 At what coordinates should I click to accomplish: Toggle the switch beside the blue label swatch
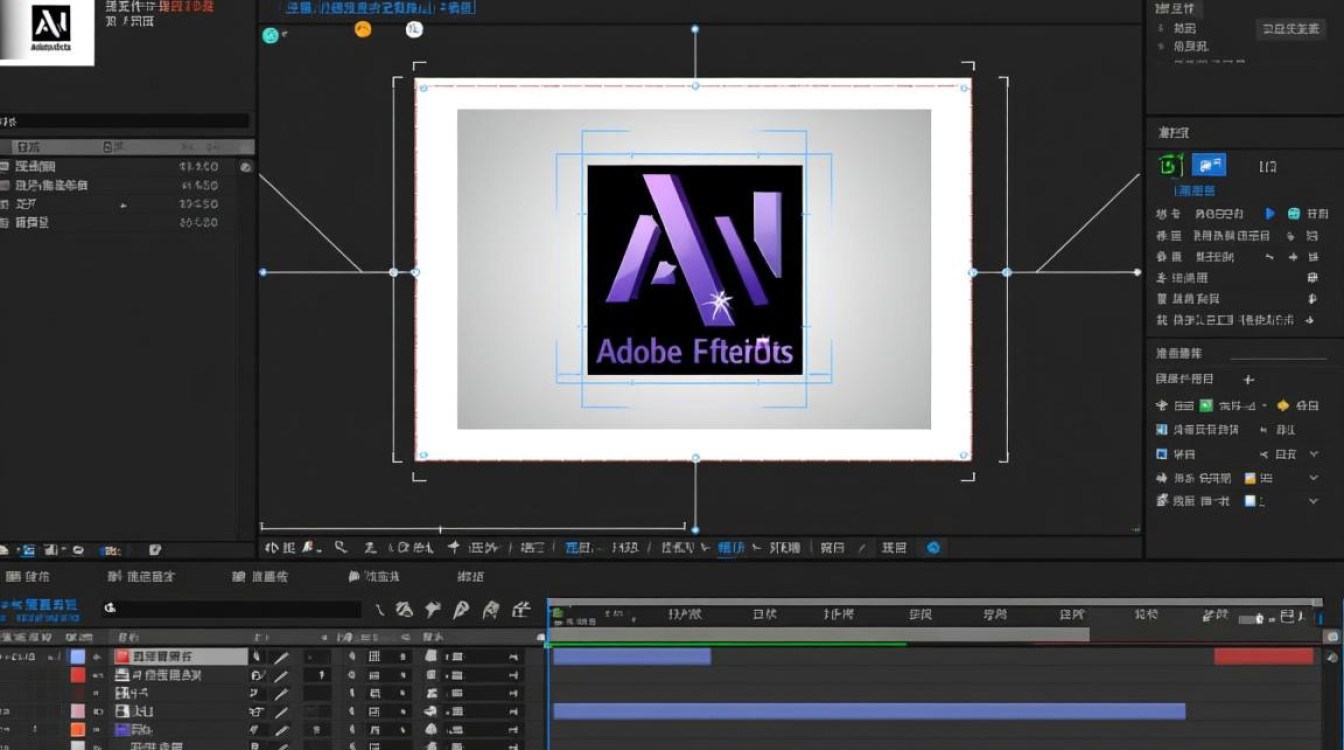(x=98, y=657)
